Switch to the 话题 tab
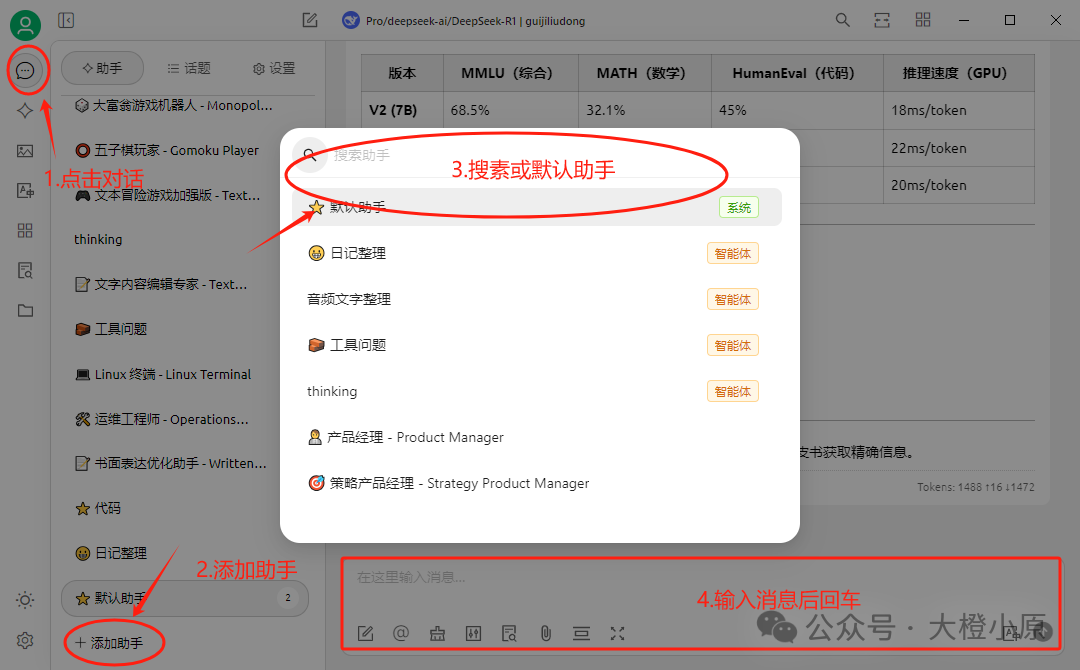The image size is (1080, 670). pyautogui.click(x=189, y=68)
